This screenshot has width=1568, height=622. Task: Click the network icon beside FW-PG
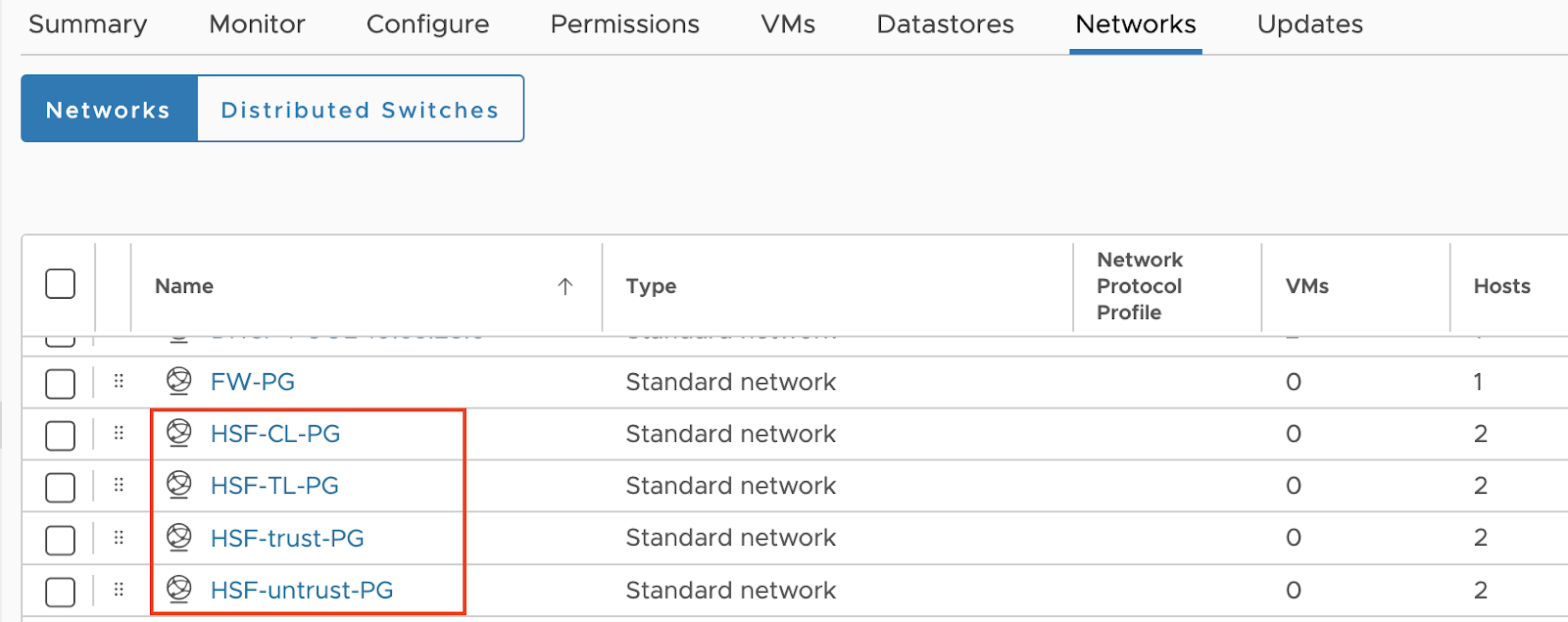(x=179, y=381)
